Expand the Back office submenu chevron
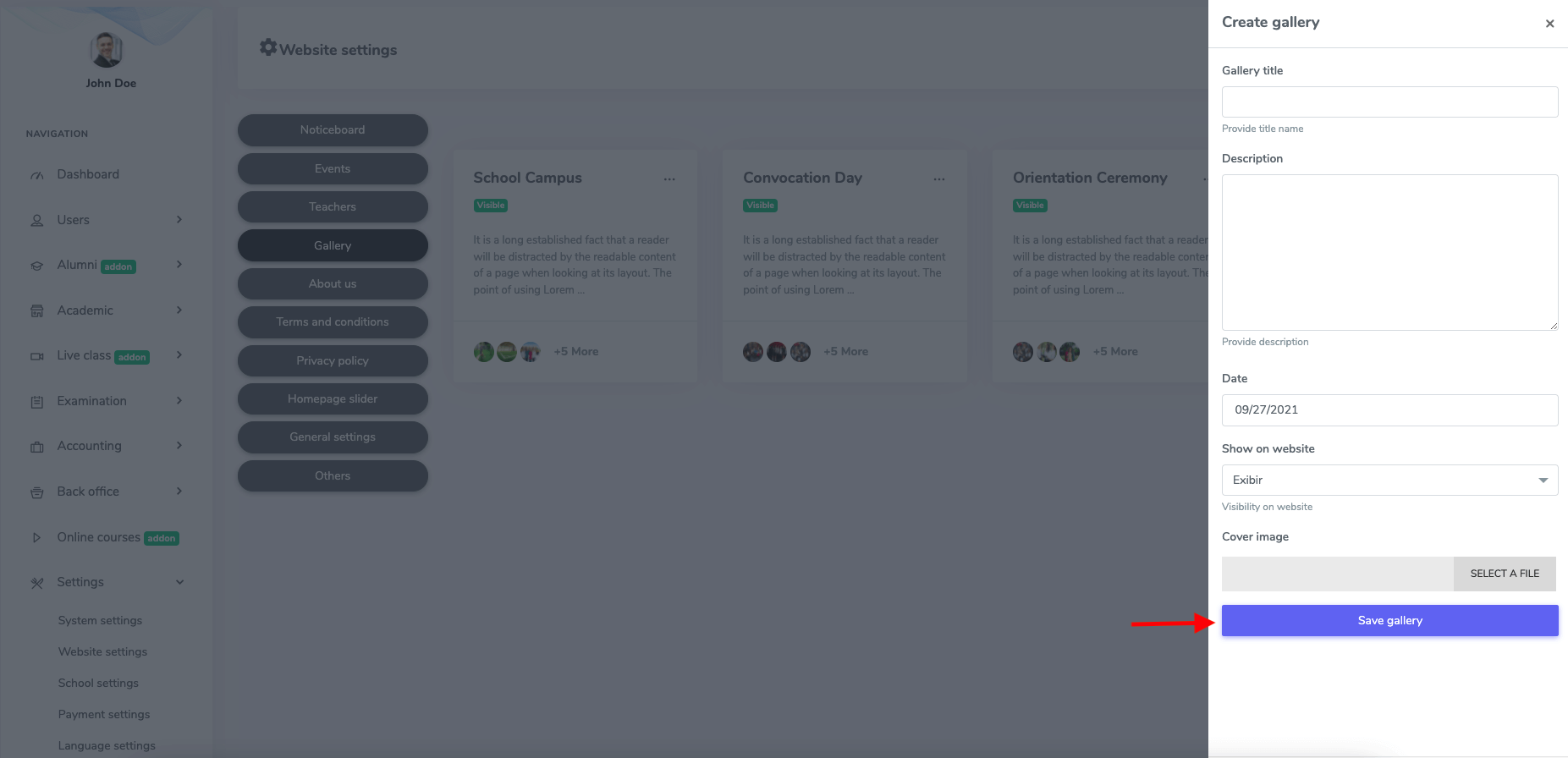 click(x=179, y=492)
